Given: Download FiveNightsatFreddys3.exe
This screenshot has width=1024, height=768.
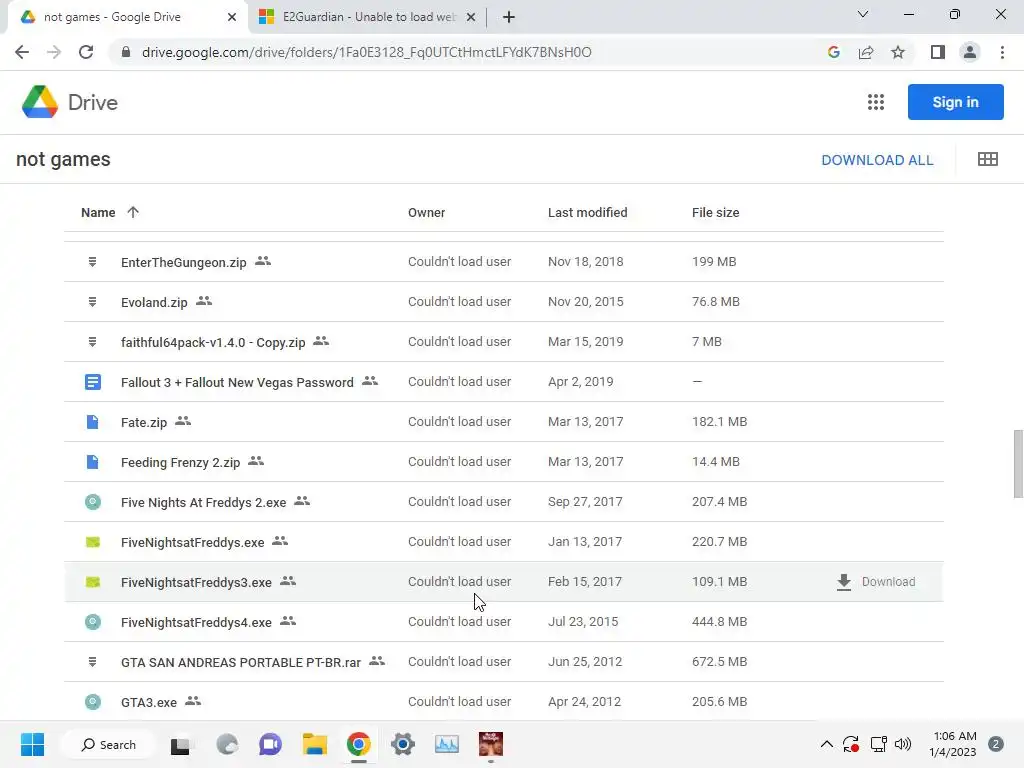Looking at the screenshot, I should pos(876,582).
